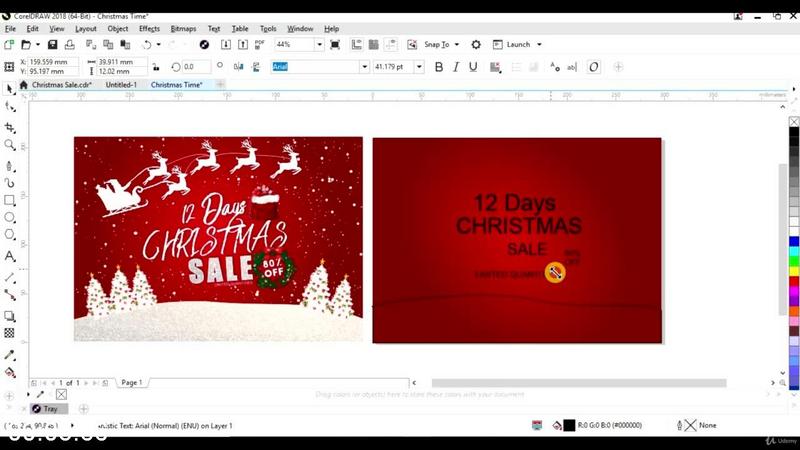Viewport: 800px width, 450px height.
Task: Open the Options gear icon
Action: (476, 44)
